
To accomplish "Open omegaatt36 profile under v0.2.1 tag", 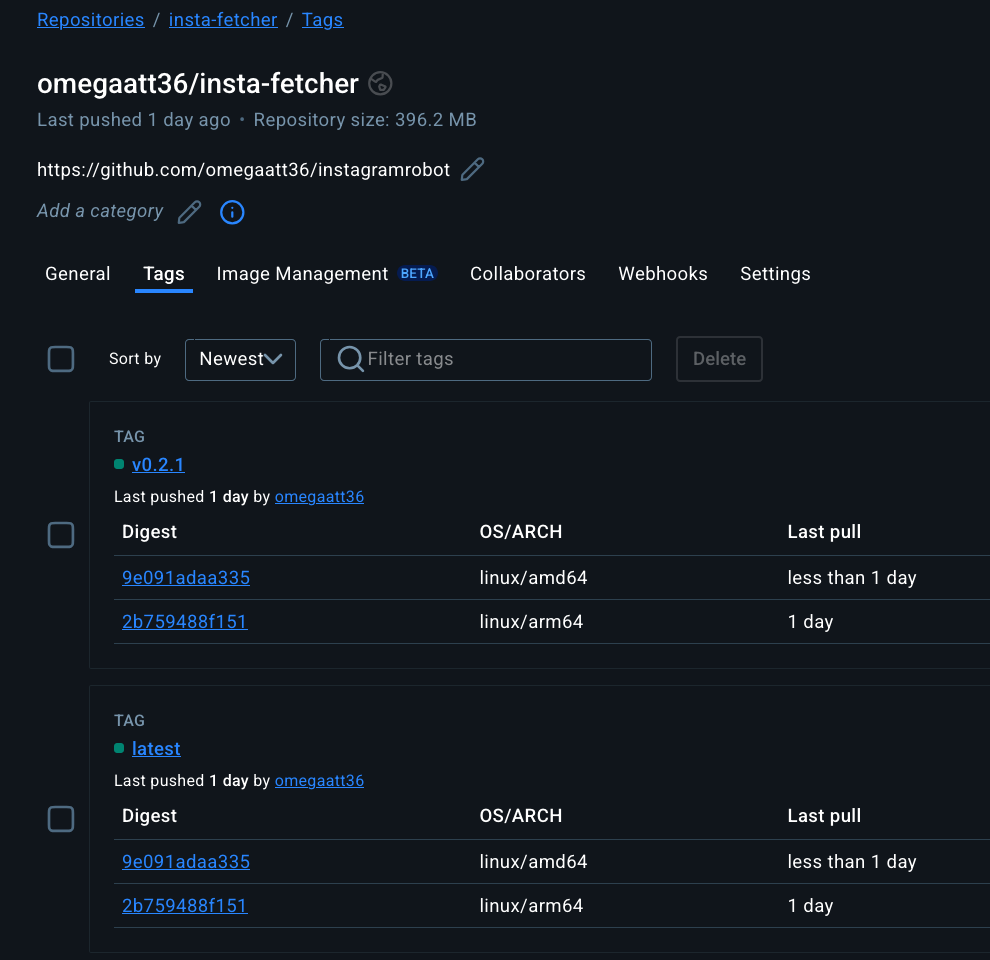I will [x=319, y=496].
